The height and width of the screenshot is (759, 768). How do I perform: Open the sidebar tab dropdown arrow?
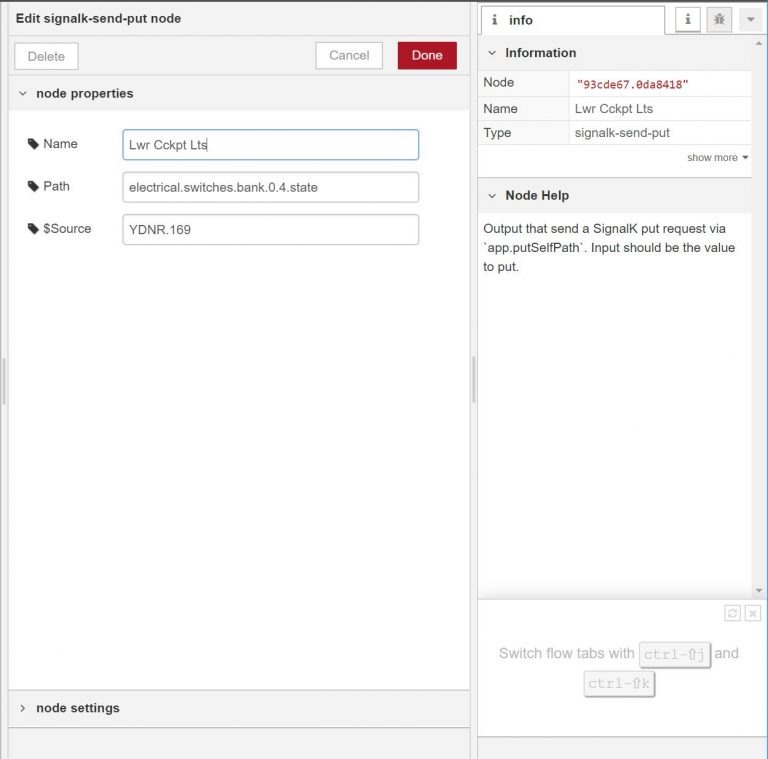point(750,20)
